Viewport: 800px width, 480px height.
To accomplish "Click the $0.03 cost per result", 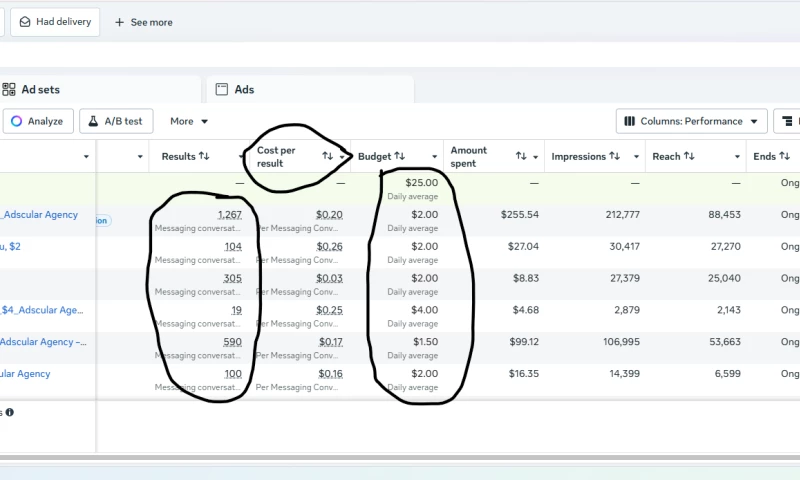I will pyautogui.click(x=330, y=279).
